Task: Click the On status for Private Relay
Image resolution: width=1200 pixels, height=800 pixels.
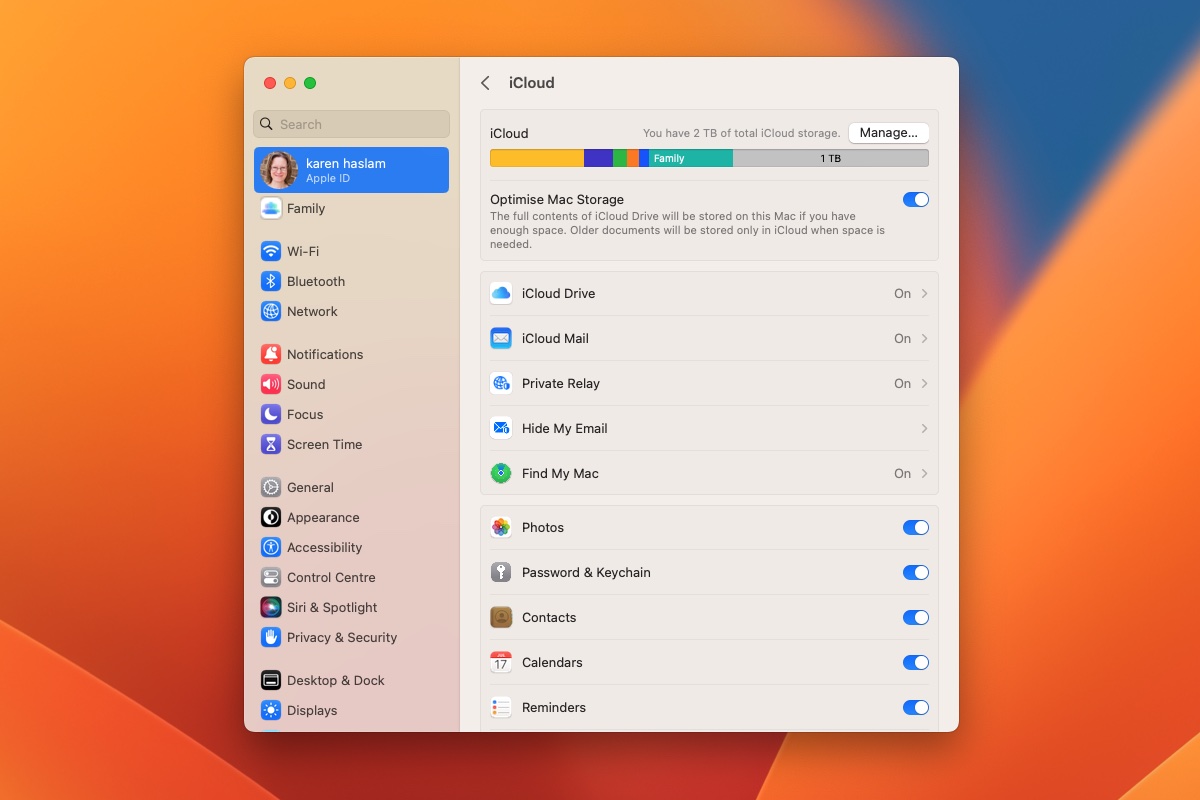Action: pyautogui.click(x=902, y=383)
